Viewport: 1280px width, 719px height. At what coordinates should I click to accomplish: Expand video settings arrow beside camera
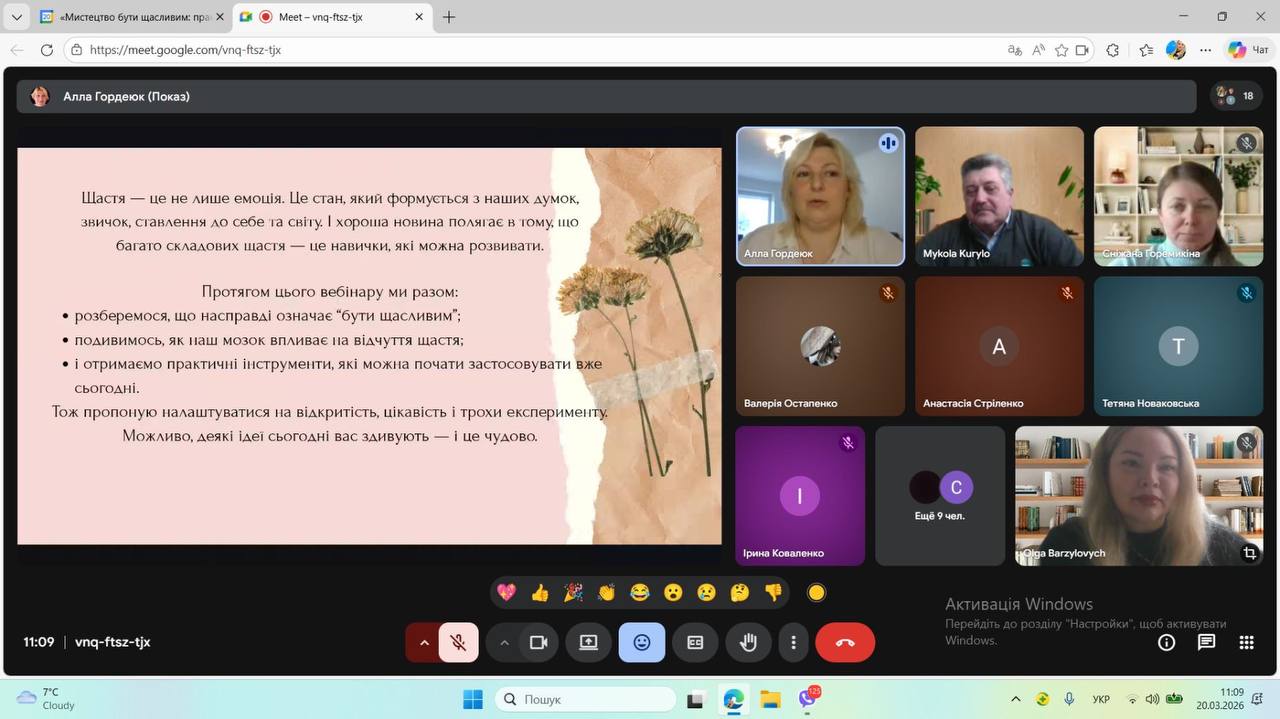pos(504,643)
